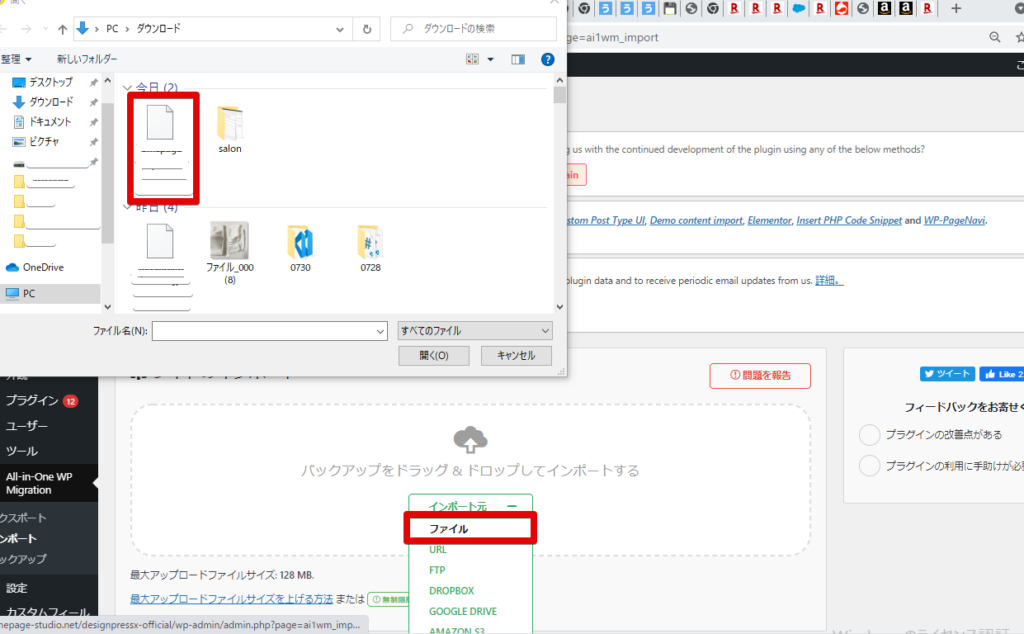The width and height of the screenshot is (1024, 634).
Task: Select the second feedback radio button
Action: click(869, 465)
